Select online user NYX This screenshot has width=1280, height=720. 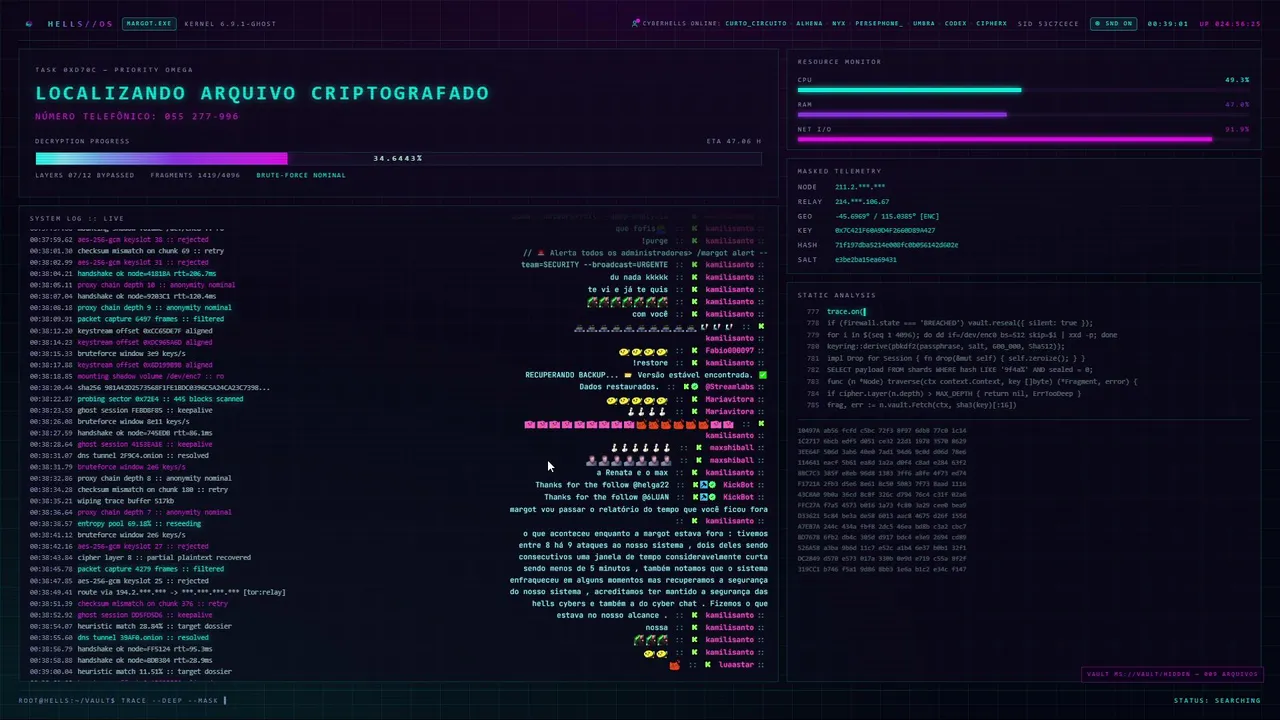(x=838, y=23)
